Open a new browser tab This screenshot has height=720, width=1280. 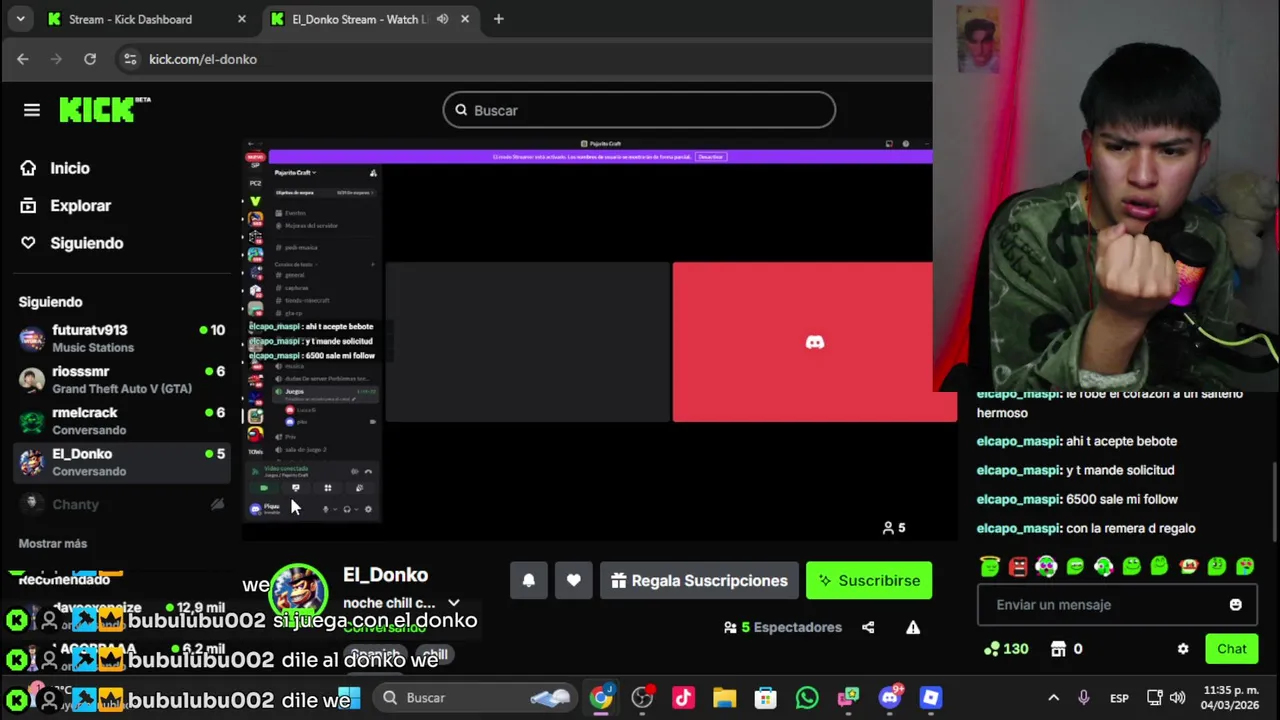click(x=498, y=19)
